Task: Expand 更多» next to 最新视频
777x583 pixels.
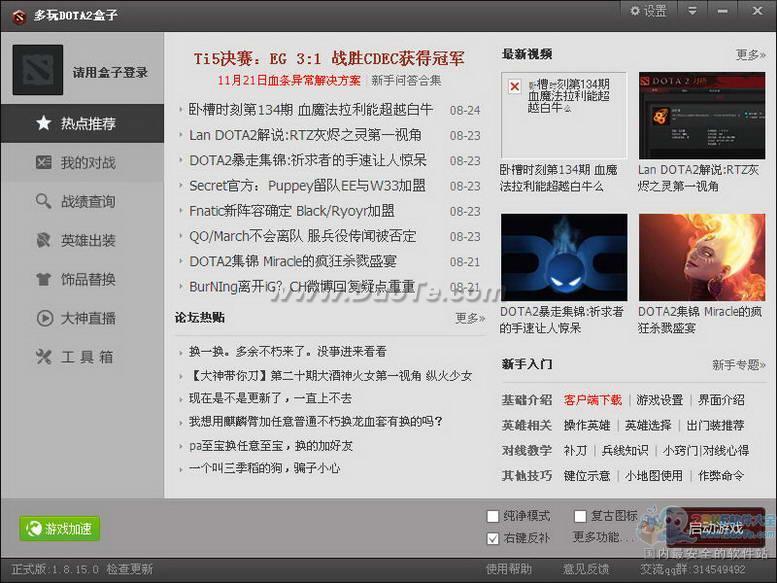Action: 750,54
